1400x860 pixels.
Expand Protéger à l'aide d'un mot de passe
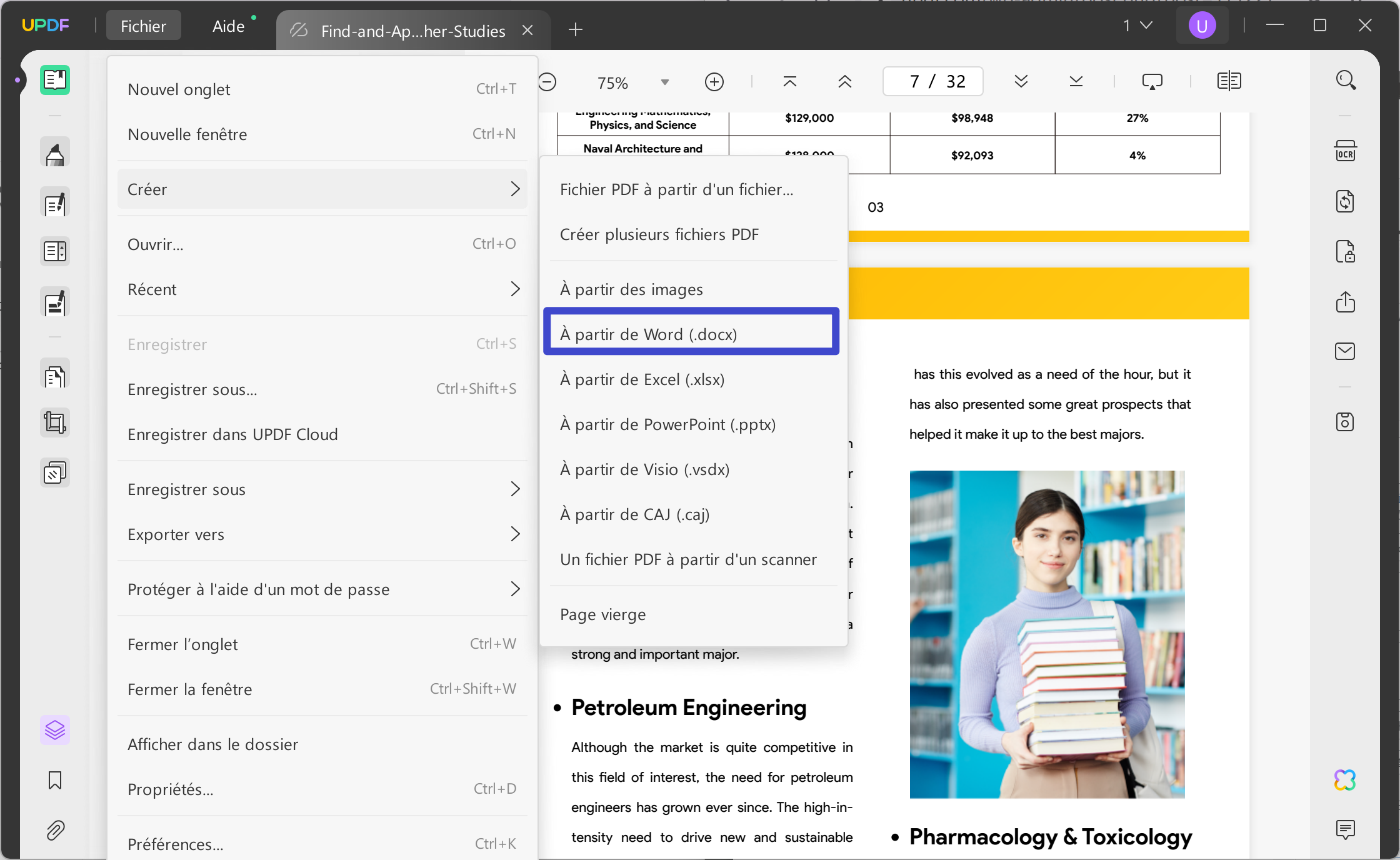click(322, 589)
